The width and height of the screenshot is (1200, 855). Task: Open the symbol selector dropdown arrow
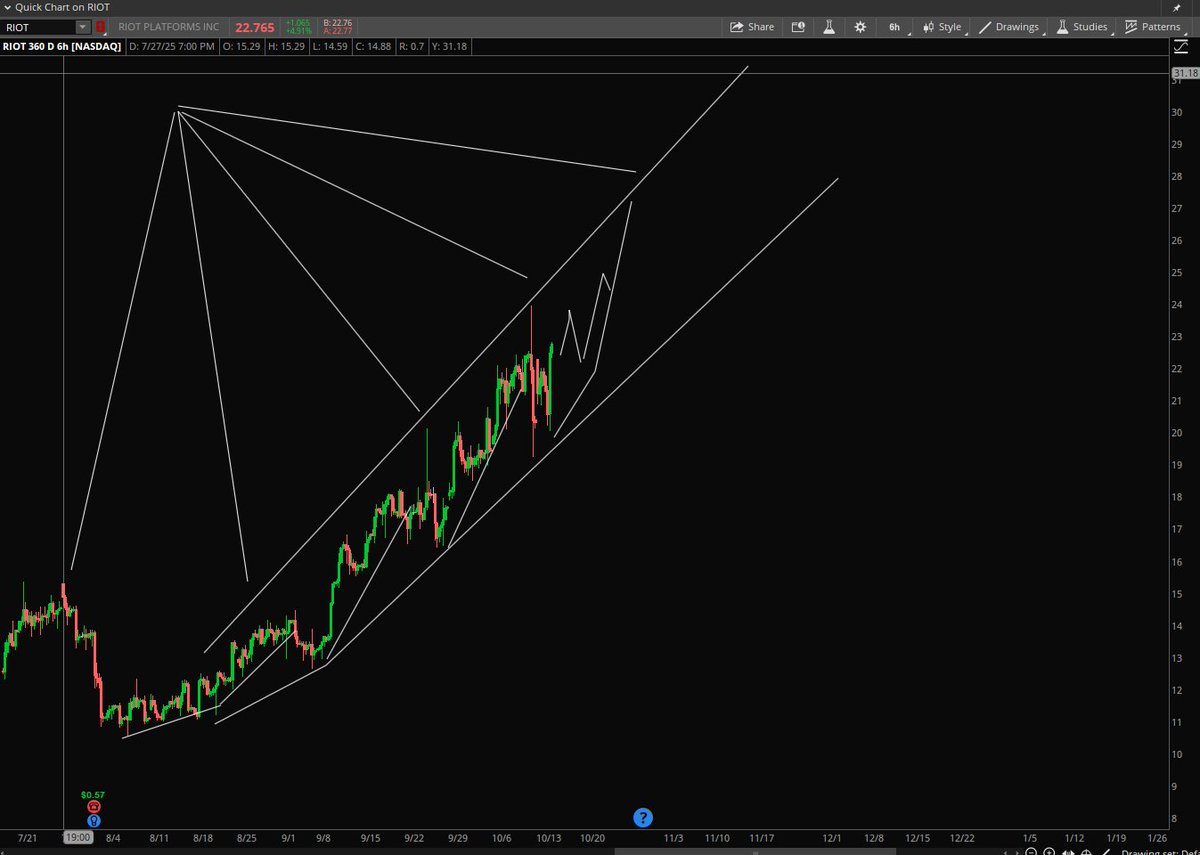pyautogui.click(x=82, y=27)
